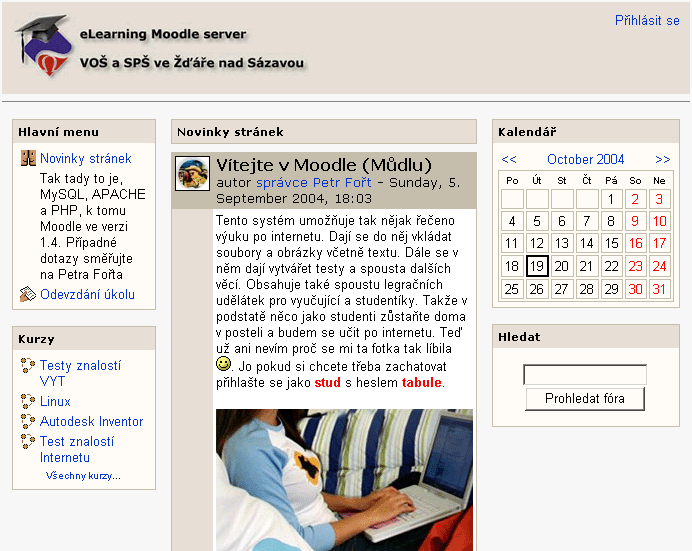Screen dimensions: 692x551
Task: Open the Test znalostí Internetu course
Action: 77,449
